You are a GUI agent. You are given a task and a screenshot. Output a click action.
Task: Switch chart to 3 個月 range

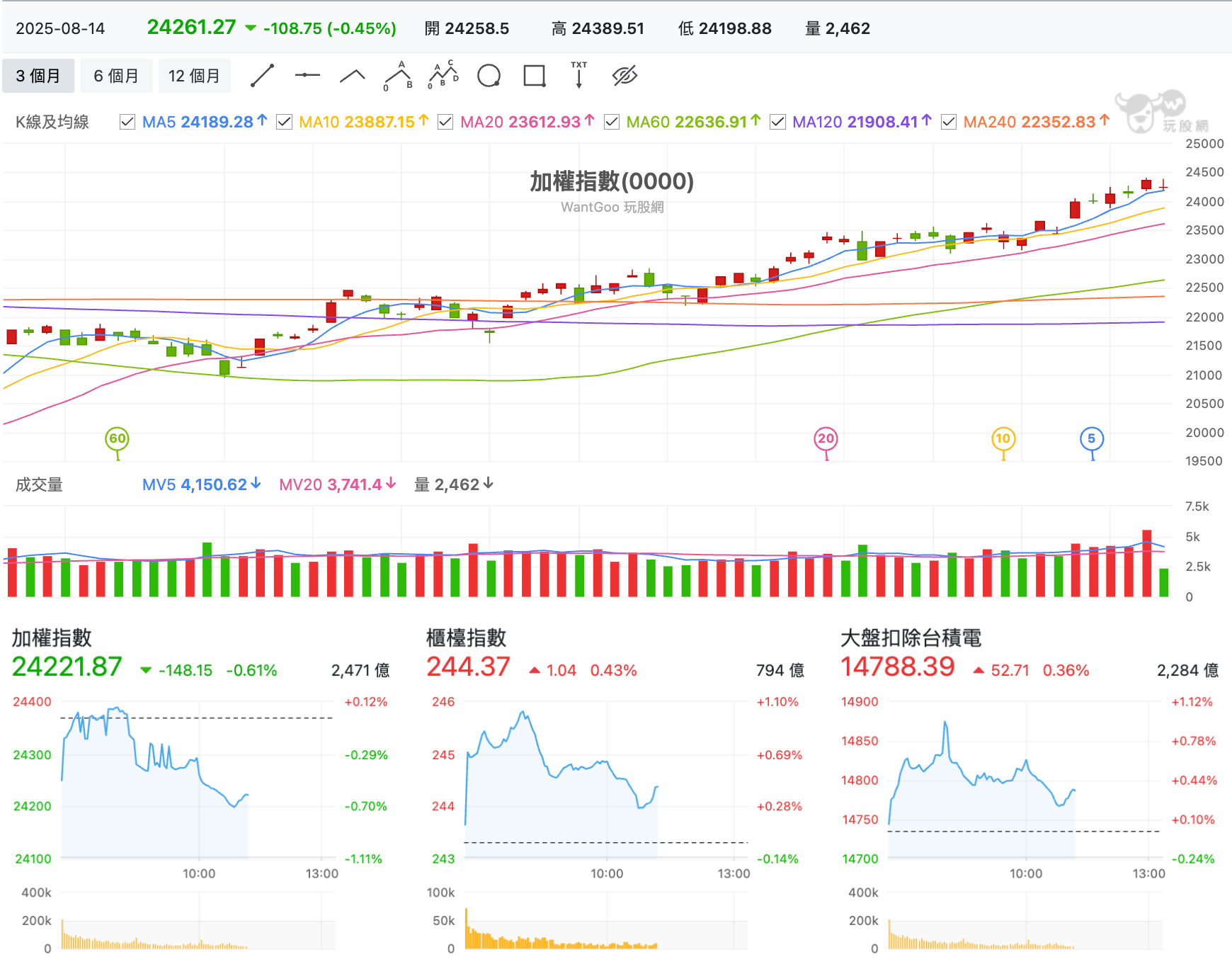(x=38, y=76)
